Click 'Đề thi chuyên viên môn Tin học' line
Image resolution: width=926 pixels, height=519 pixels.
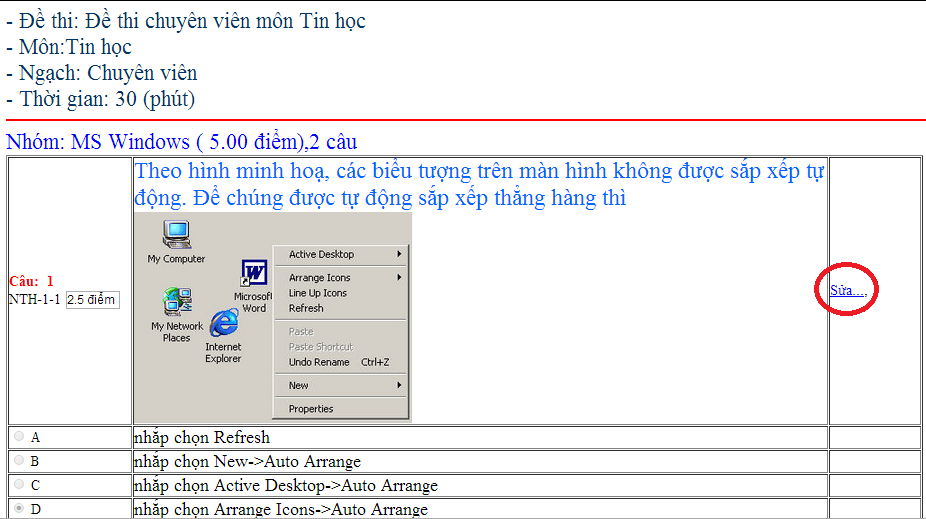(x=186, y=21)
